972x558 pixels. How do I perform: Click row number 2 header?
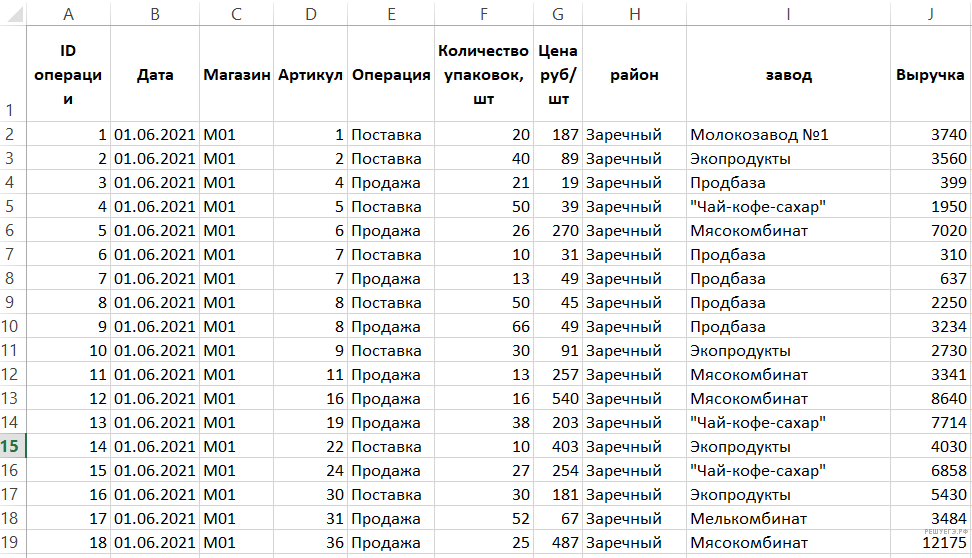pyautogui.click(x=13, y=134)
